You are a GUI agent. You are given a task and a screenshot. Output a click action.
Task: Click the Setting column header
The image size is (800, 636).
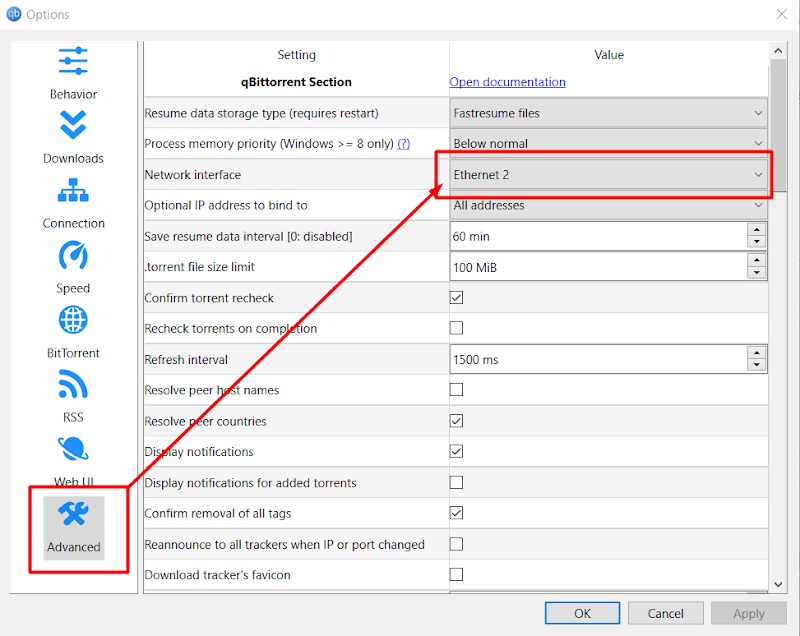point(296,55)
